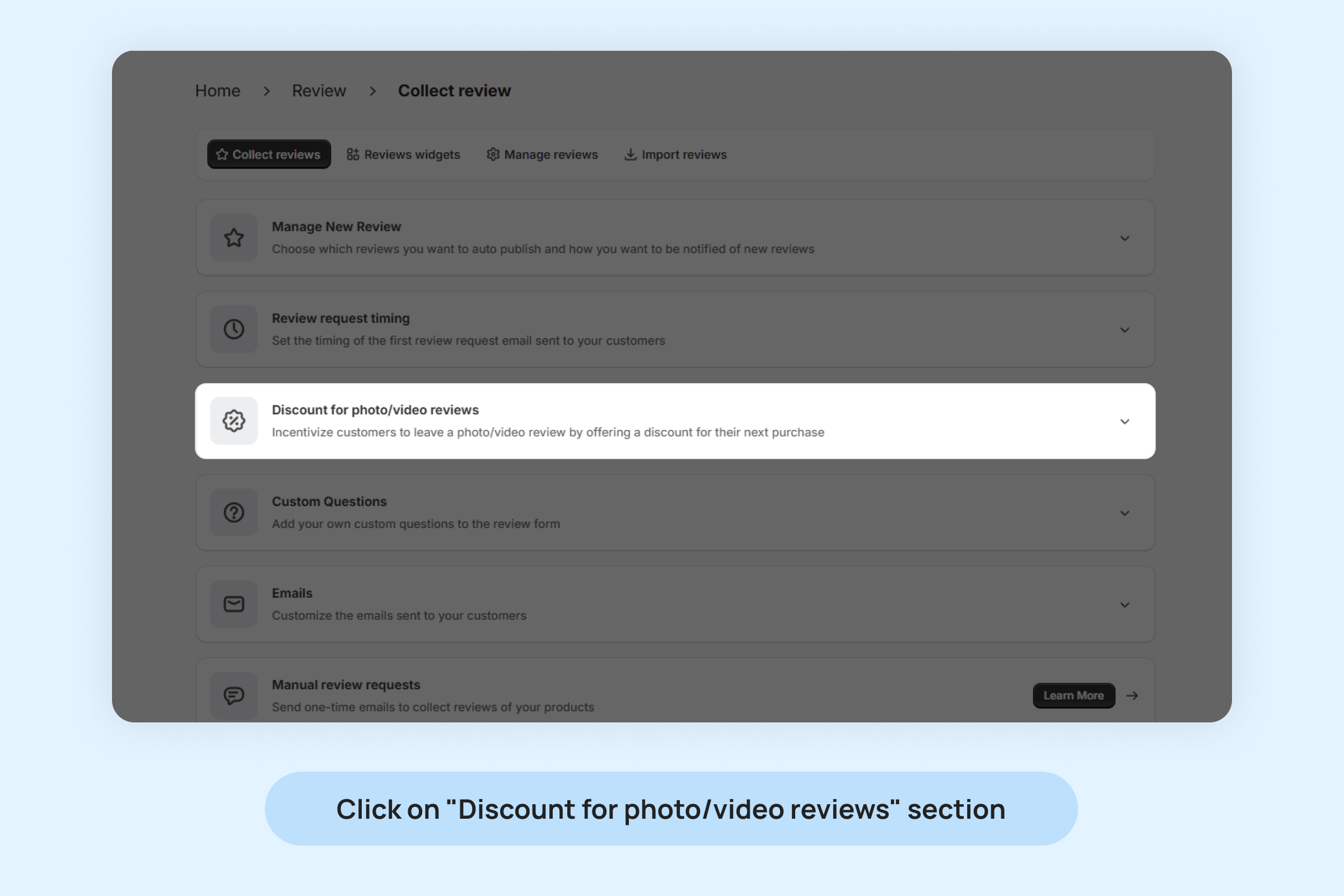Viewport: 1344px width, 896px height.
Task: Expand Discount for photo/video reviews chevron
Action: pos(1124,422)
